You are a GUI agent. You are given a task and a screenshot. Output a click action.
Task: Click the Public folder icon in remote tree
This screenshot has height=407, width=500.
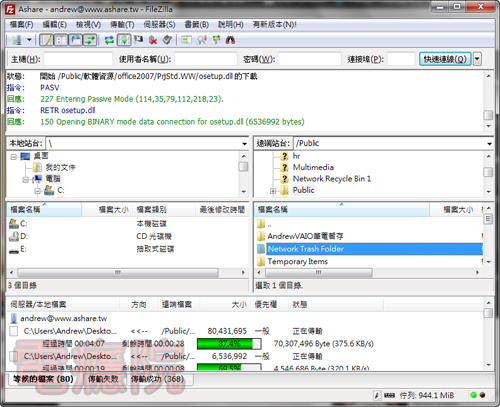[x=284, y=190]
